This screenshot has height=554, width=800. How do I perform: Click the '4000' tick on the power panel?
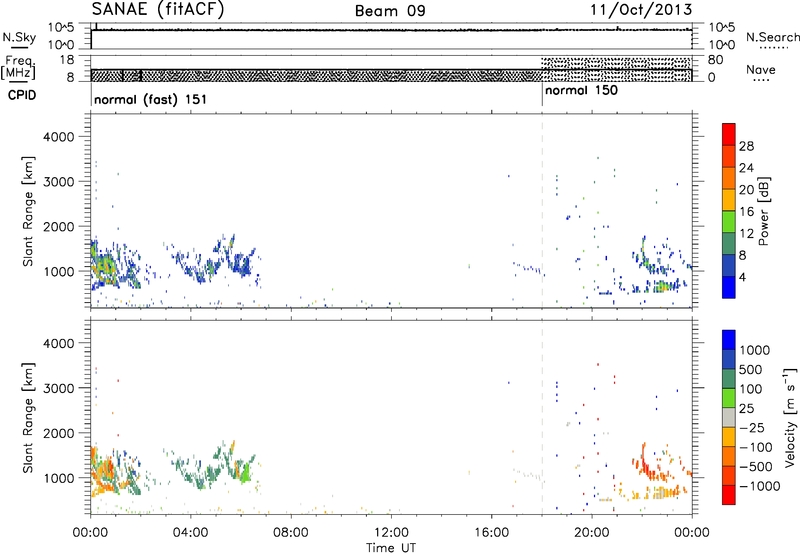point(58,137)
